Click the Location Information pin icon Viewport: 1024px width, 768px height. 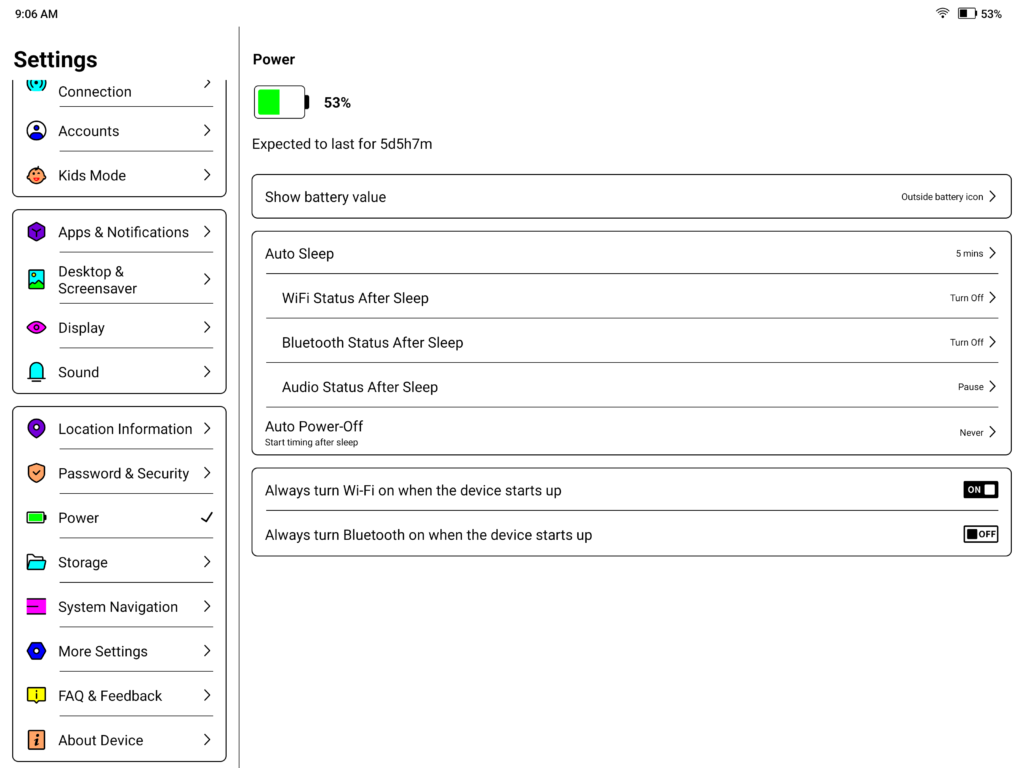coord(36,429)
